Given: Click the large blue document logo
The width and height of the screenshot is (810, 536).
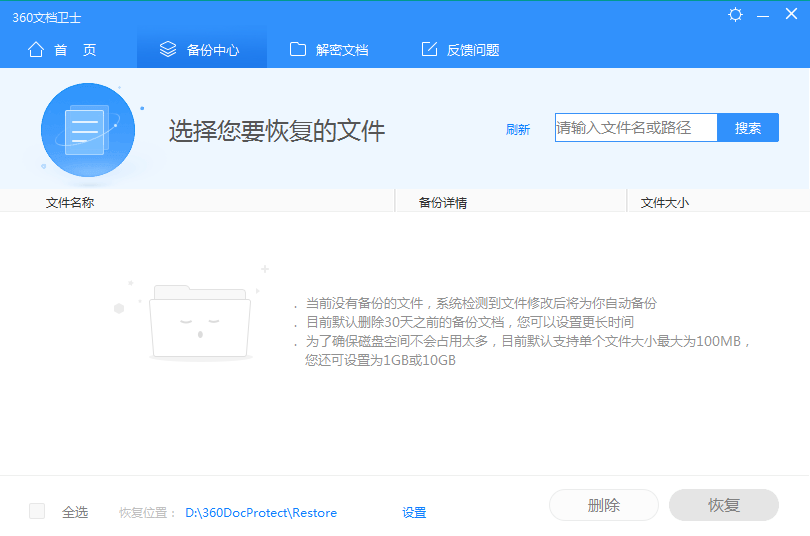Looking at the screenshot, I should 88,130.
